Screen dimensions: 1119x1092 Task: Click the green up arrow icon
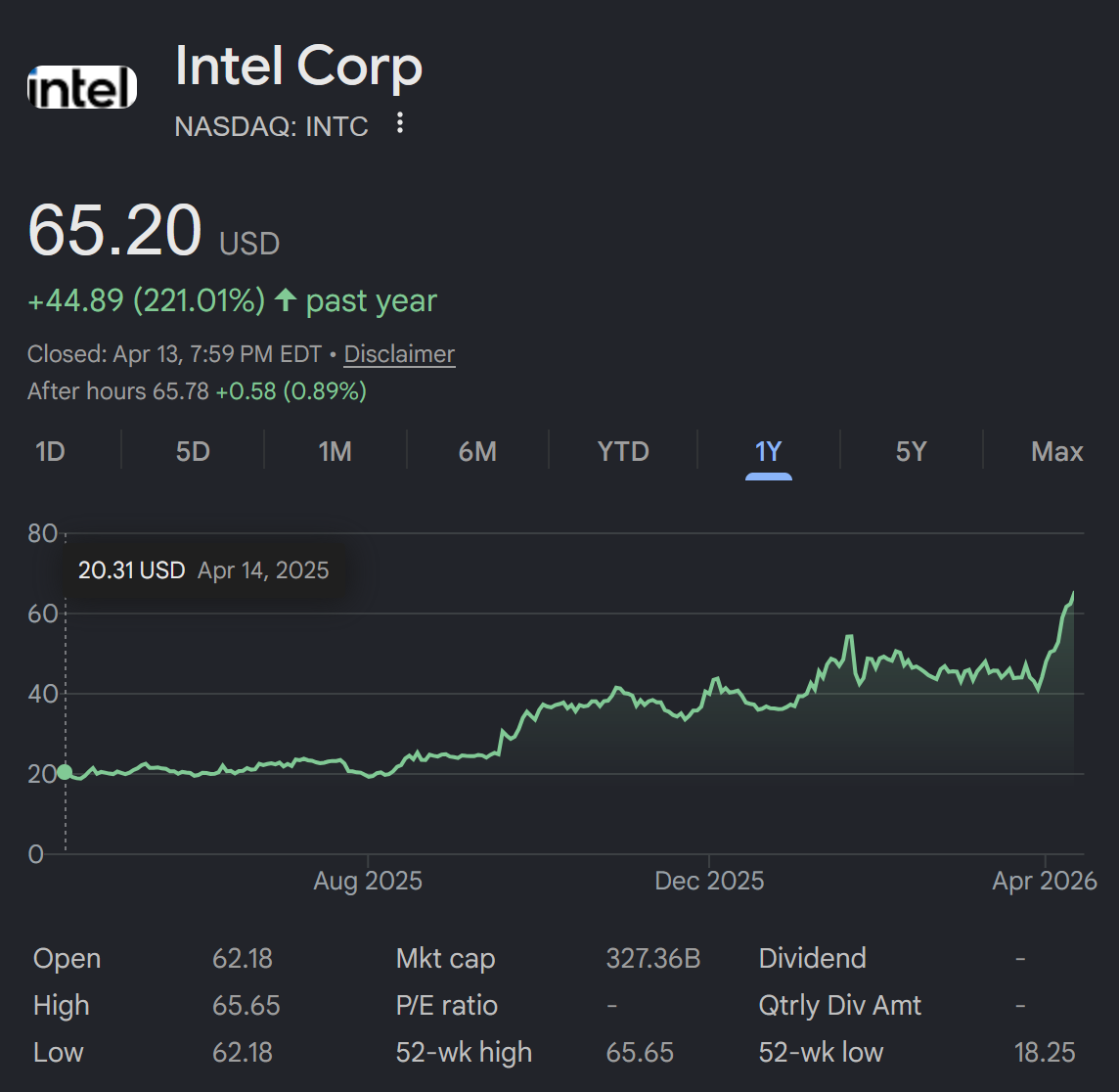point(286,299)
